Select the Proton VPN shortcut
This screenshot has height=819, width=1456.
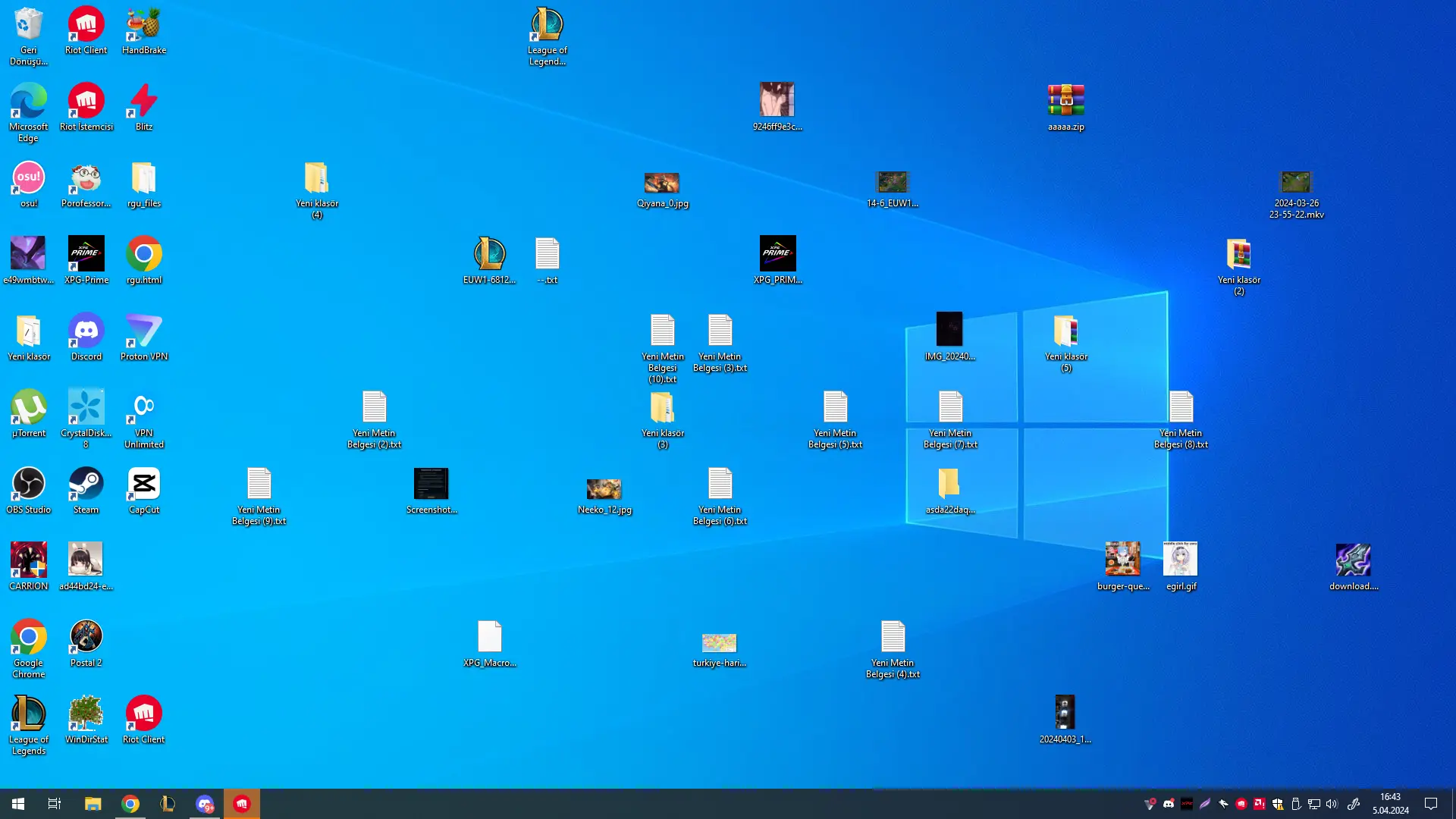144,337
